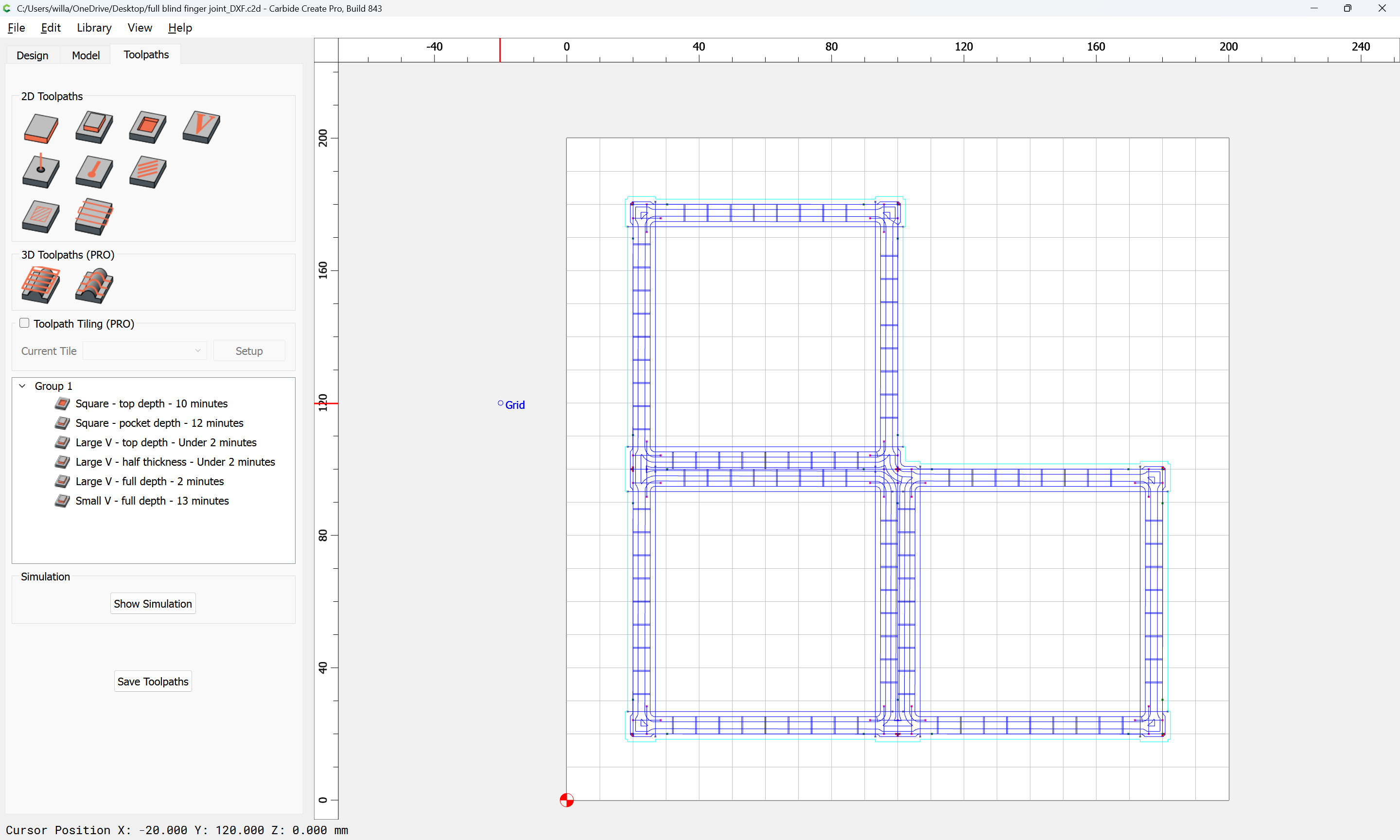Open the File menu

(17, 28)
